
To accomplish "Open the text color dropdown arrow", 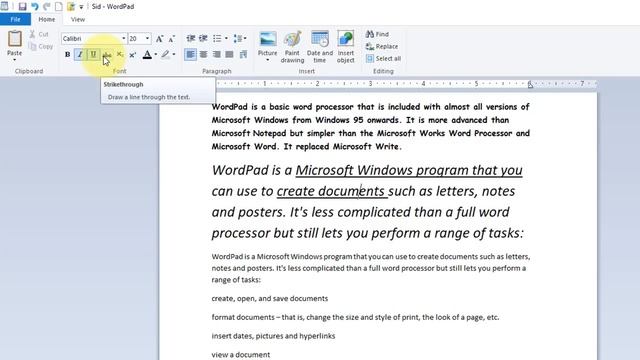I will pyautogui.click(x=156, y=54).
